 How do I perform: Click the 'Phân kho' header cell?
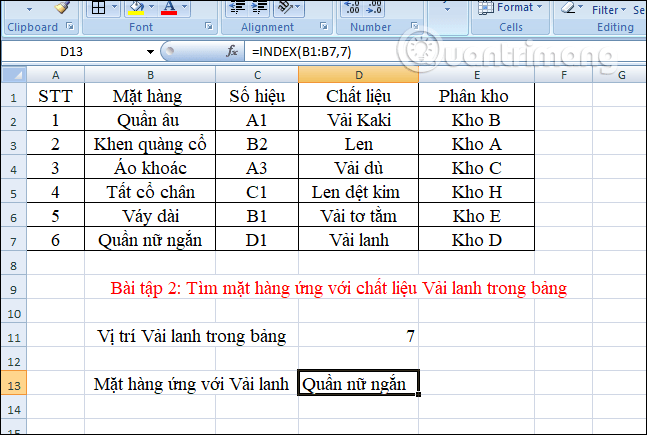(477, 96)
